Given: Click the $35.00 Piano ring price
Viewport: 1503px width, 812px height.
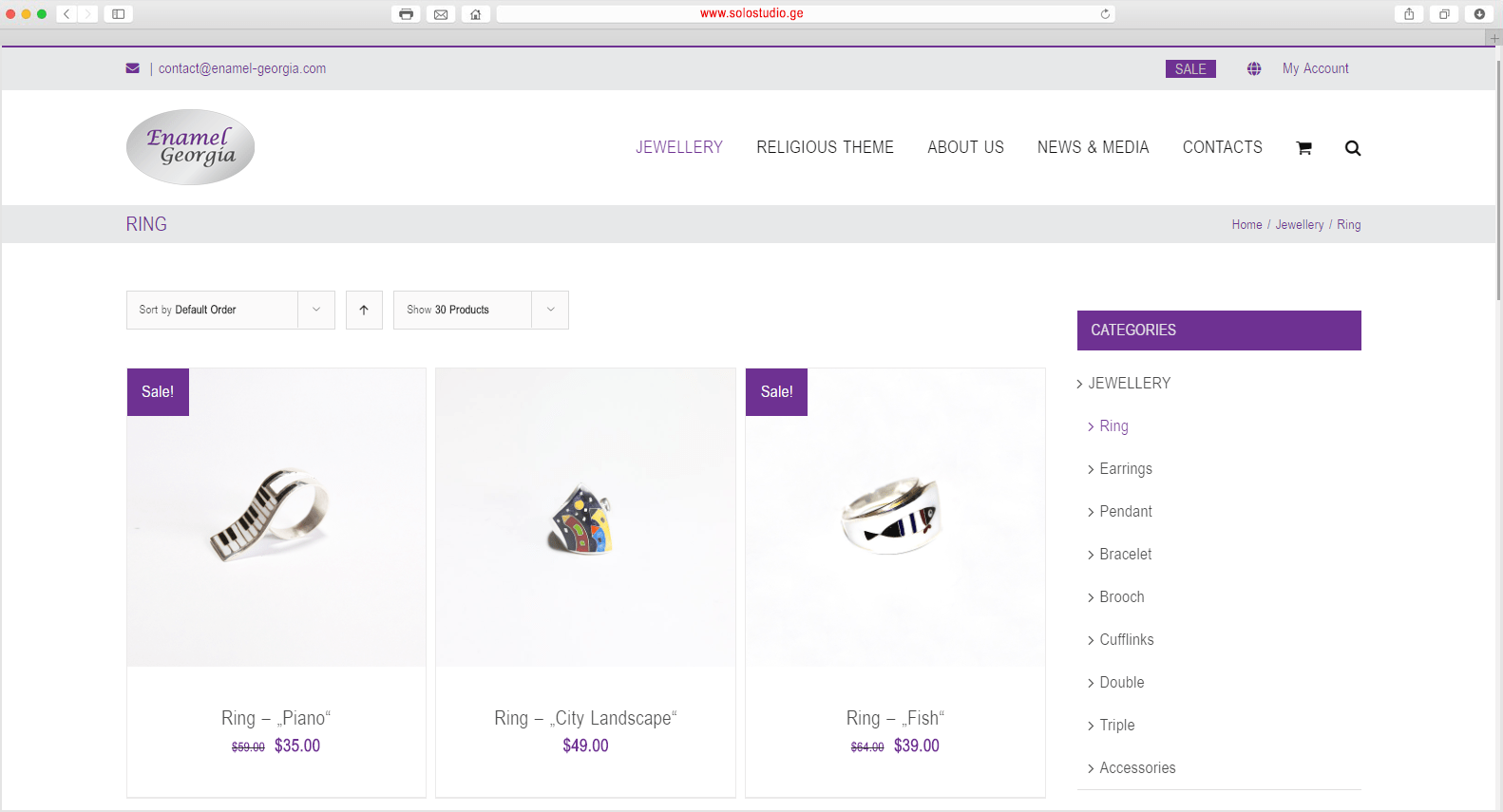Looking at the screenshot, I should (x=297, y=746).
